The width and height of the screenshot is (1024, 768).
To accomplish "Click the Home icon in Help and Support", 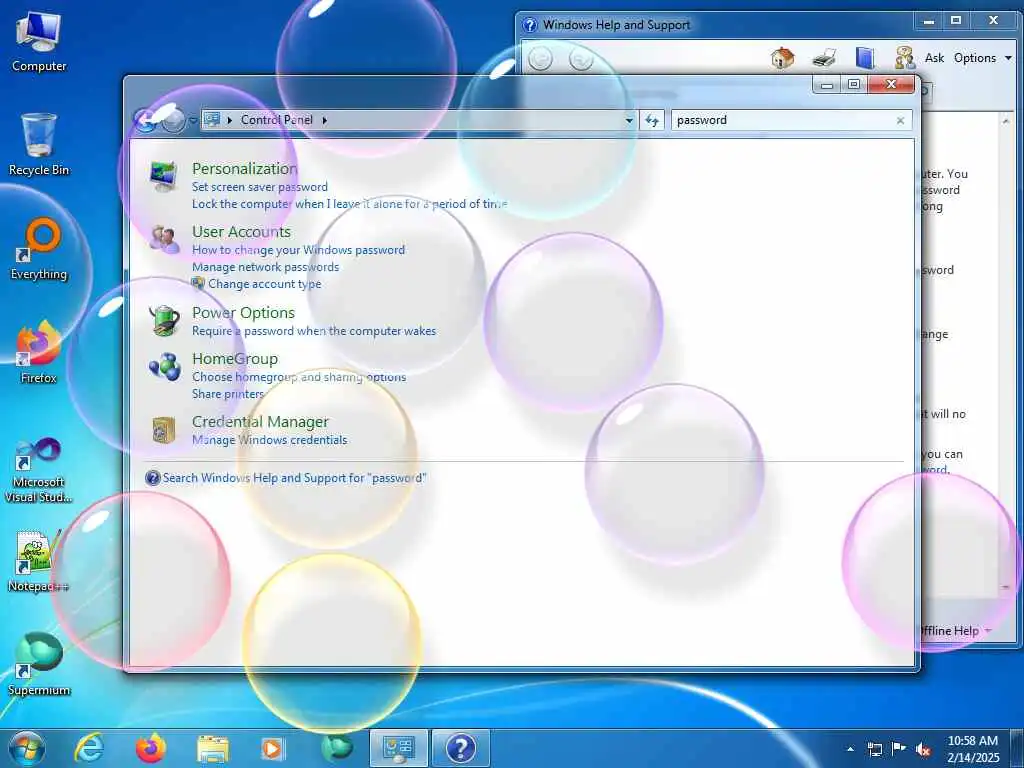I will click(x=782, y=57).
